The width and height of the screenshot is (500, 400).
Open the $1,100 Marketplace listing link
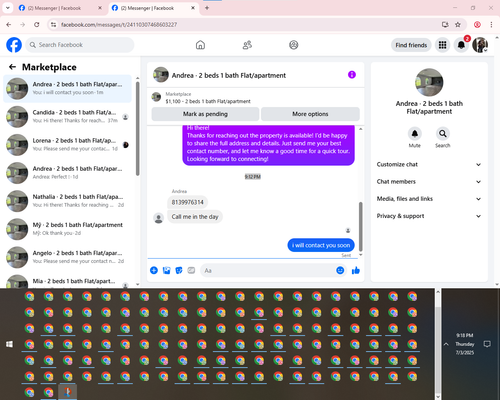click(208, 101)
